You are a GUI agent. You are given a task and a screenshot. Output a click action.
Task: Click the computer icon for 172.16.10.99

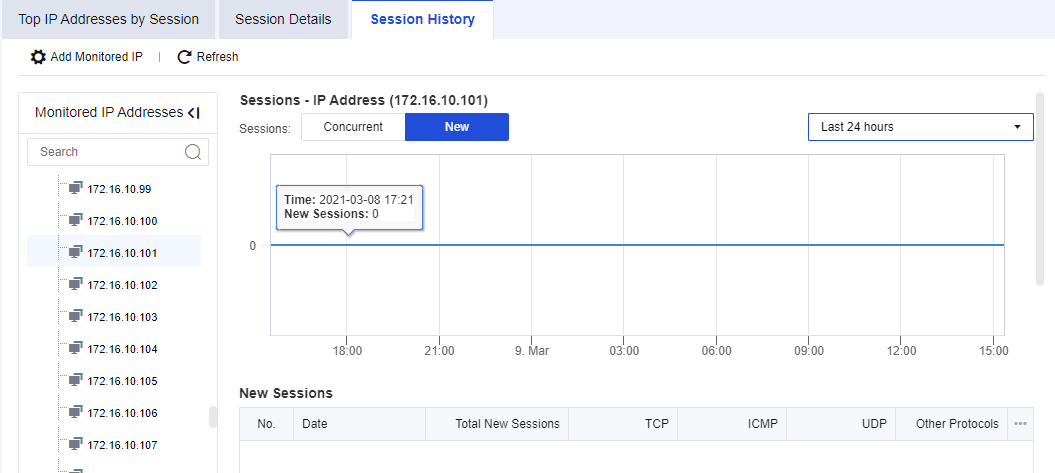coord(75,188)
